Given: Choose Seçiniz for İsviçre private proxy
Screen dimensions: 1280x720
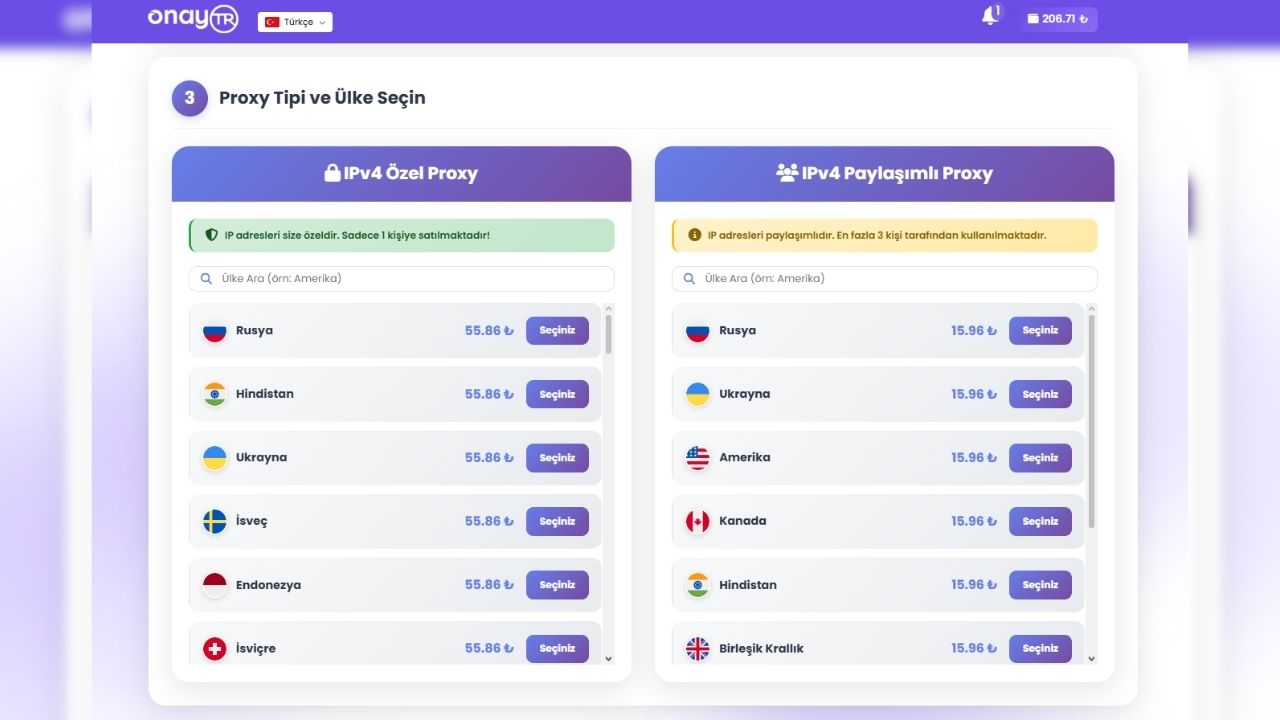Looking at the screenshot, I should (557, 648).
